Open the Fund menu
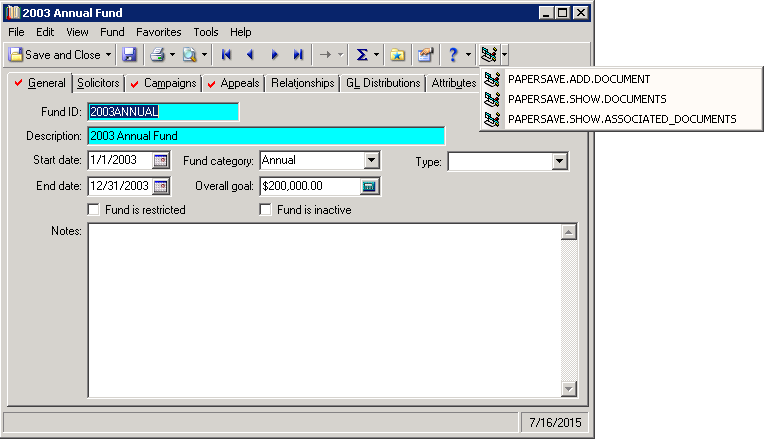Screen dimensions: 764x439 click(x=112, y=32)
